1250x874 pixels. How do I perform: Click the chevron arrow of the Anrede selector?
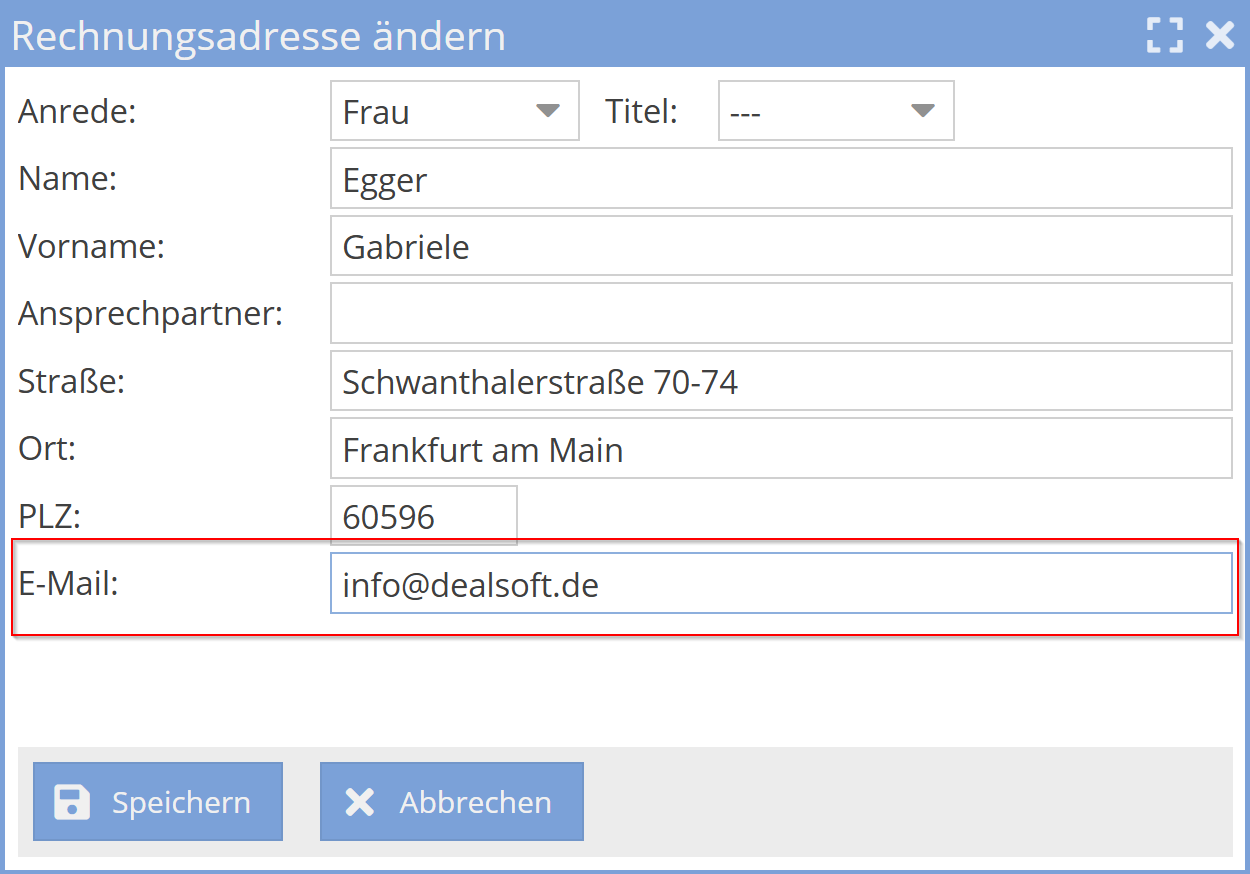(x=549, y=111)
